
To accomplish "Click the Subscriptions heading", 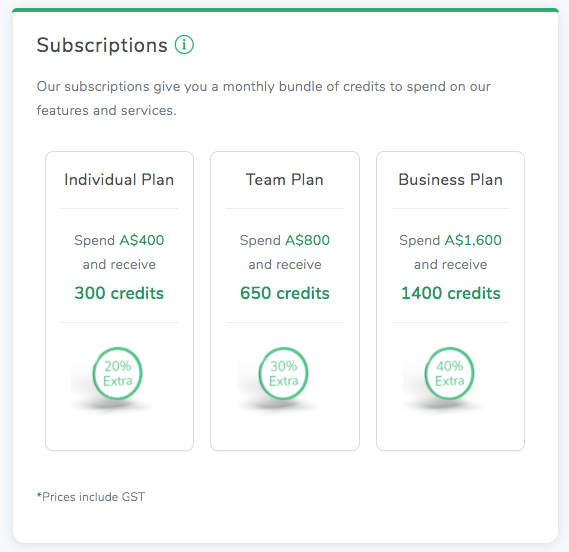I will pyautogui.click(x=102, y=45).
